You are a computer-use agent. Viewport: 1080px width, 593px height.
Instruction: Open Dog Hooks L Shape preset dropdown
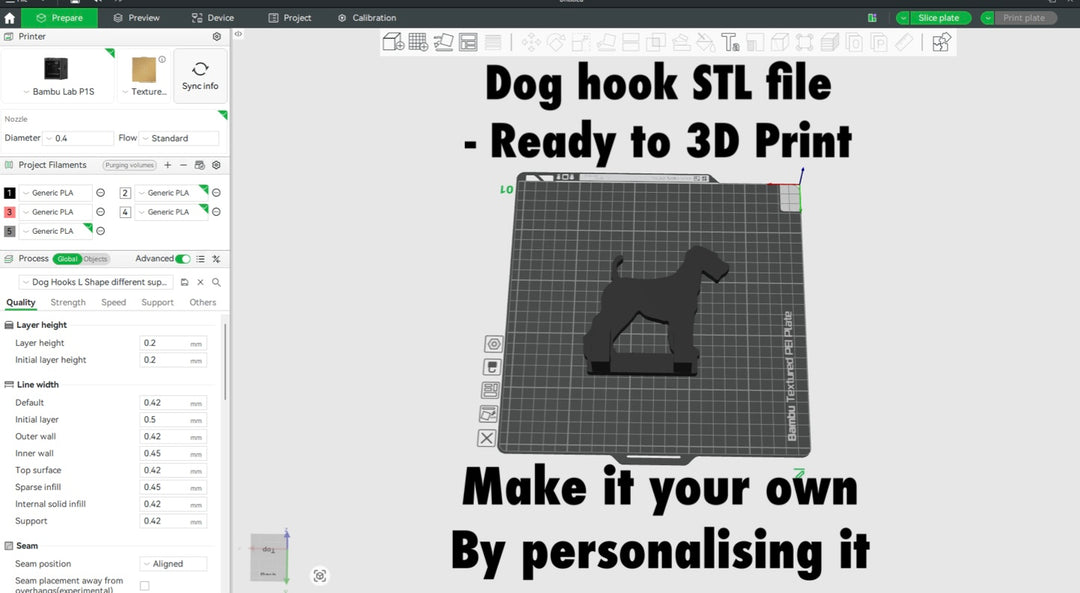coord(96,282)
